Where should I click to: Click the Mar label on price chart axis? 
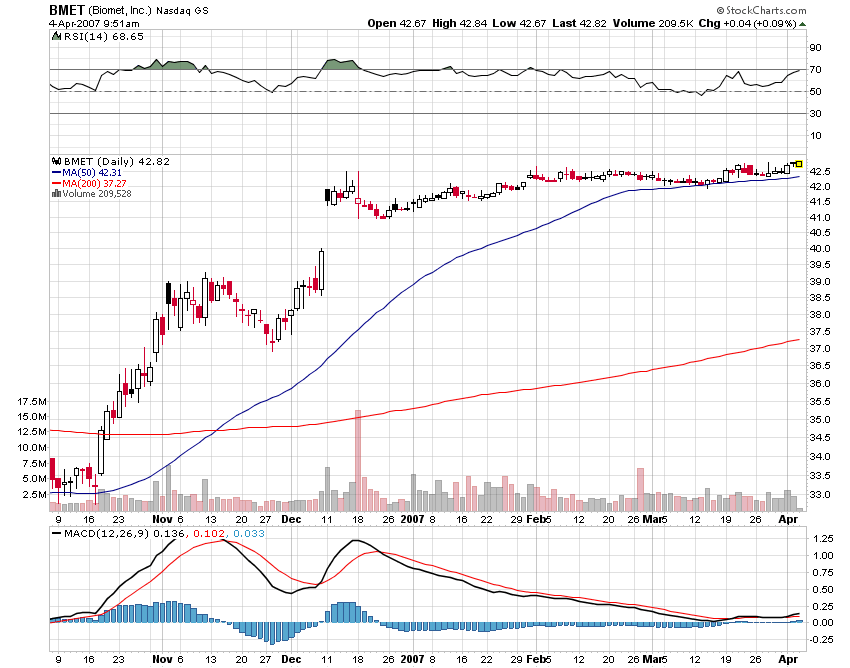tap(652, 519)
